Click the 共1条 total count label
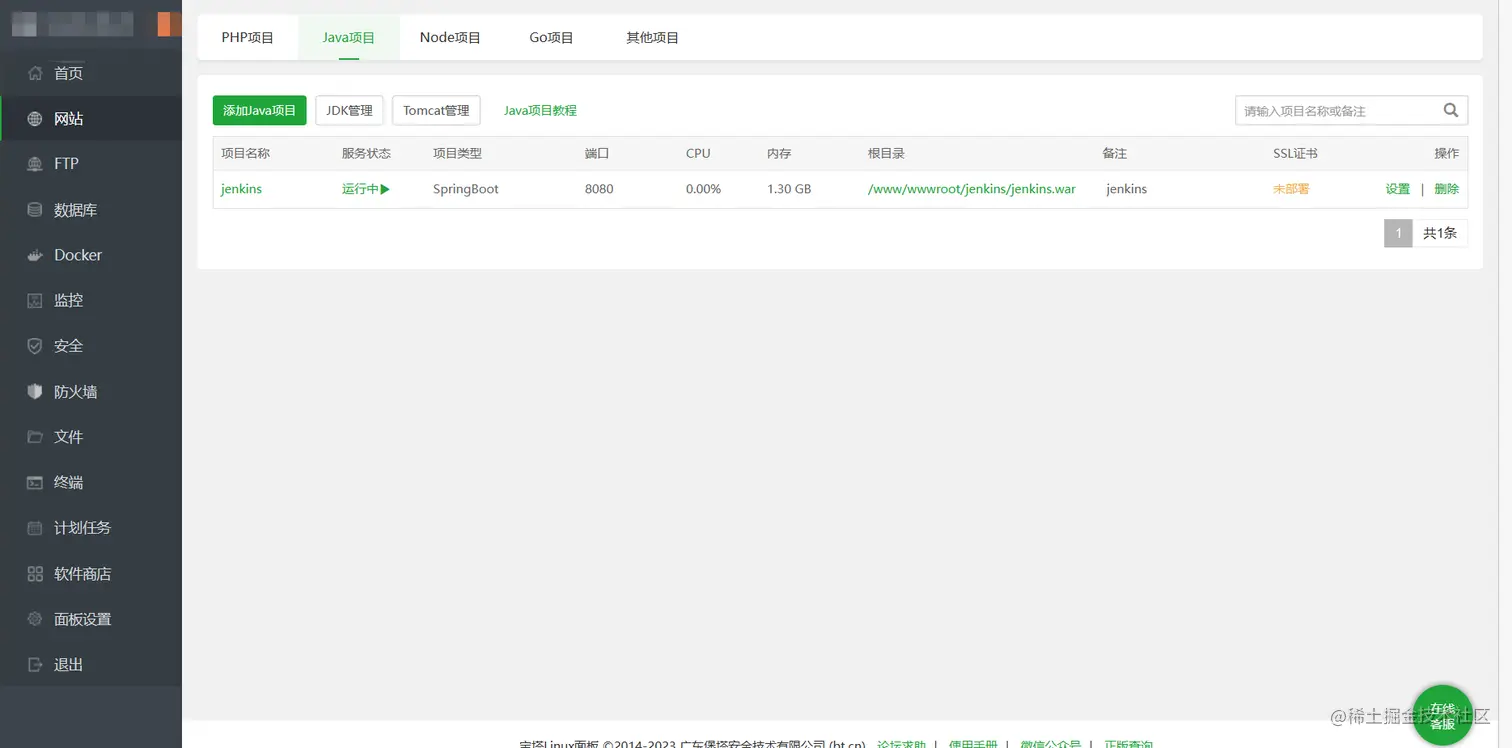1512x748 pixels. (x=1440, y=233)
